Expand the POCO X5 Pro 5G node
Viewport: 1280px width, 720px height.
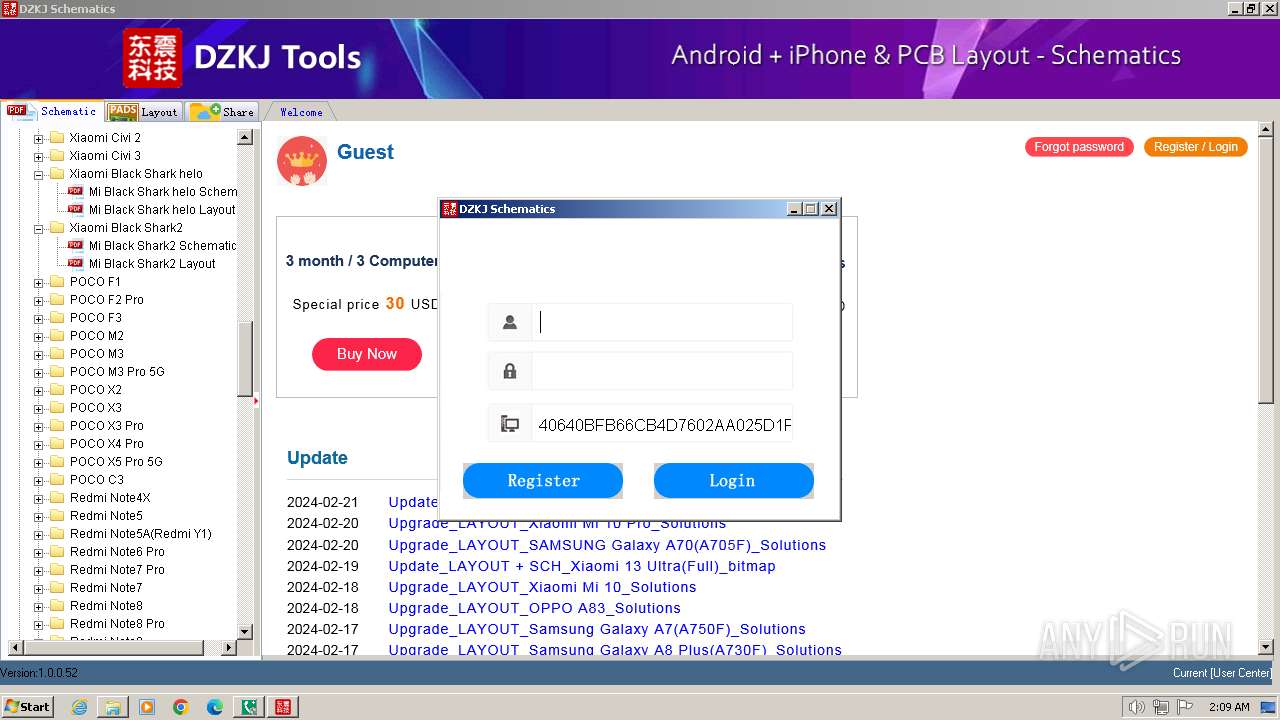tap(39, 462)
